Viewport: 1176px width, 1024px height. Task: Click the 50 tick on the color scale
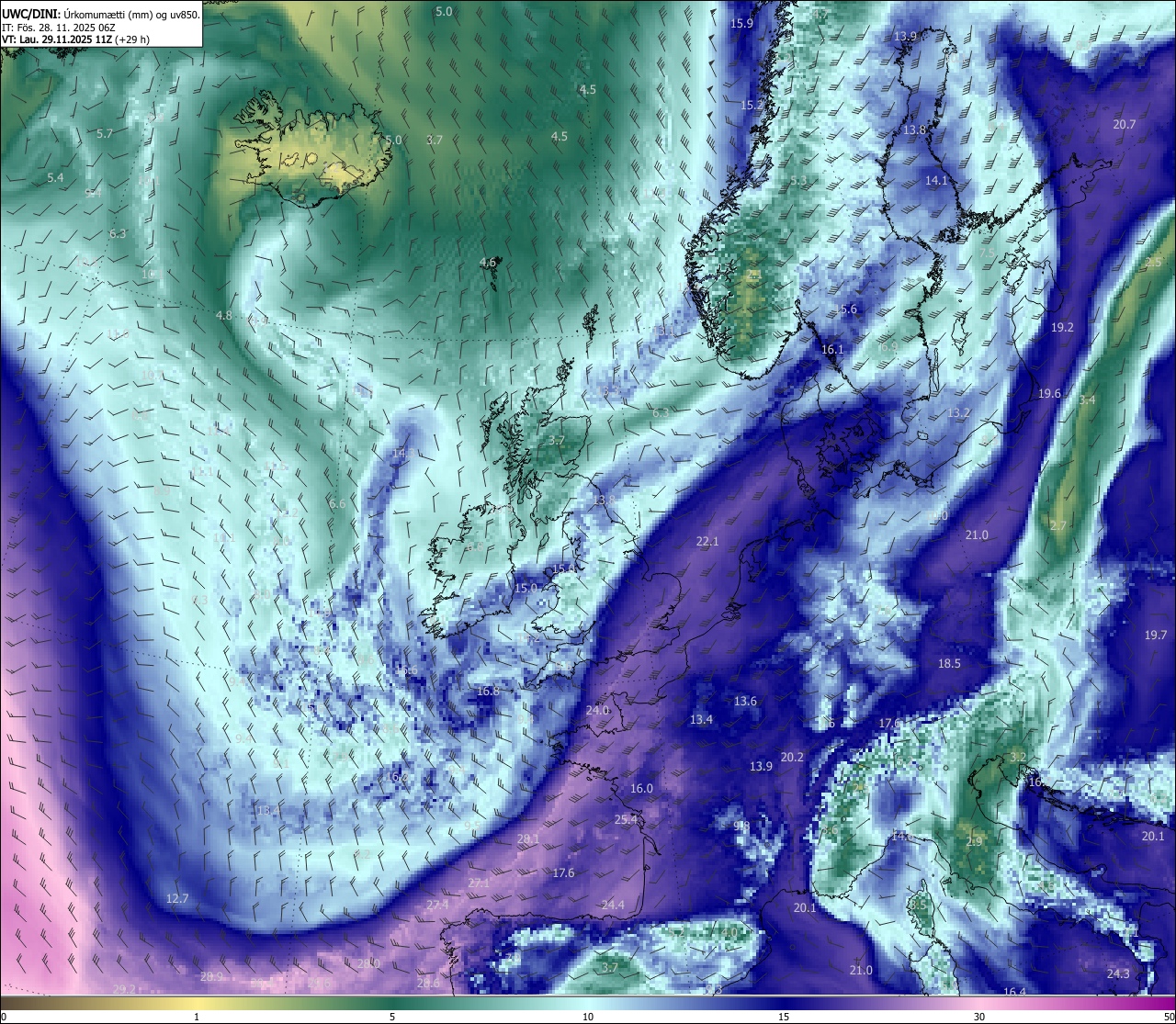pos(1169,1017)
